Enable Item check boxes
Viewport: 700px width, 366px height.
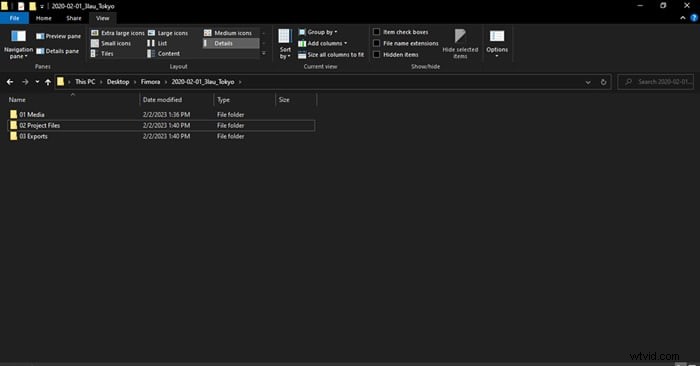coord(376,32)
